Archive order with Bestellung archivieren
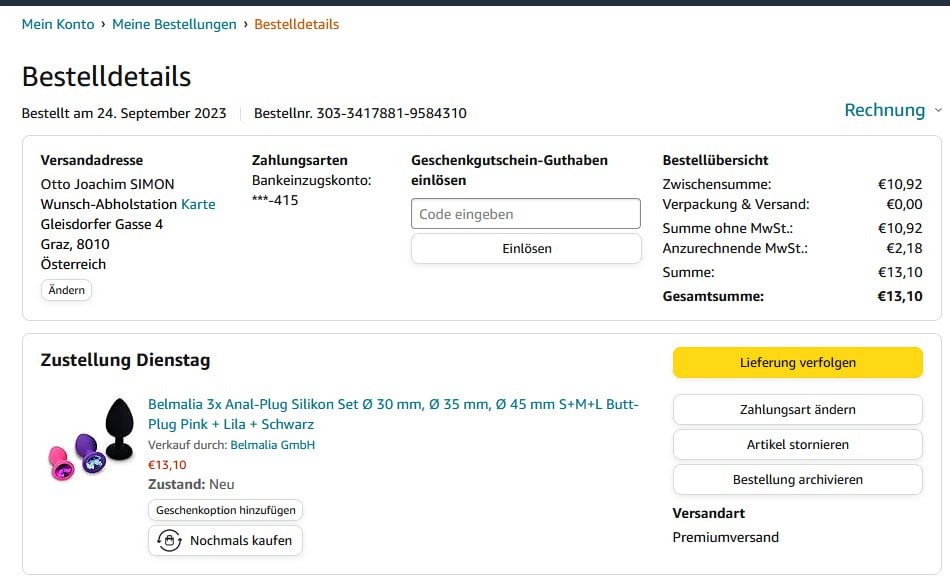 [797, 479]
